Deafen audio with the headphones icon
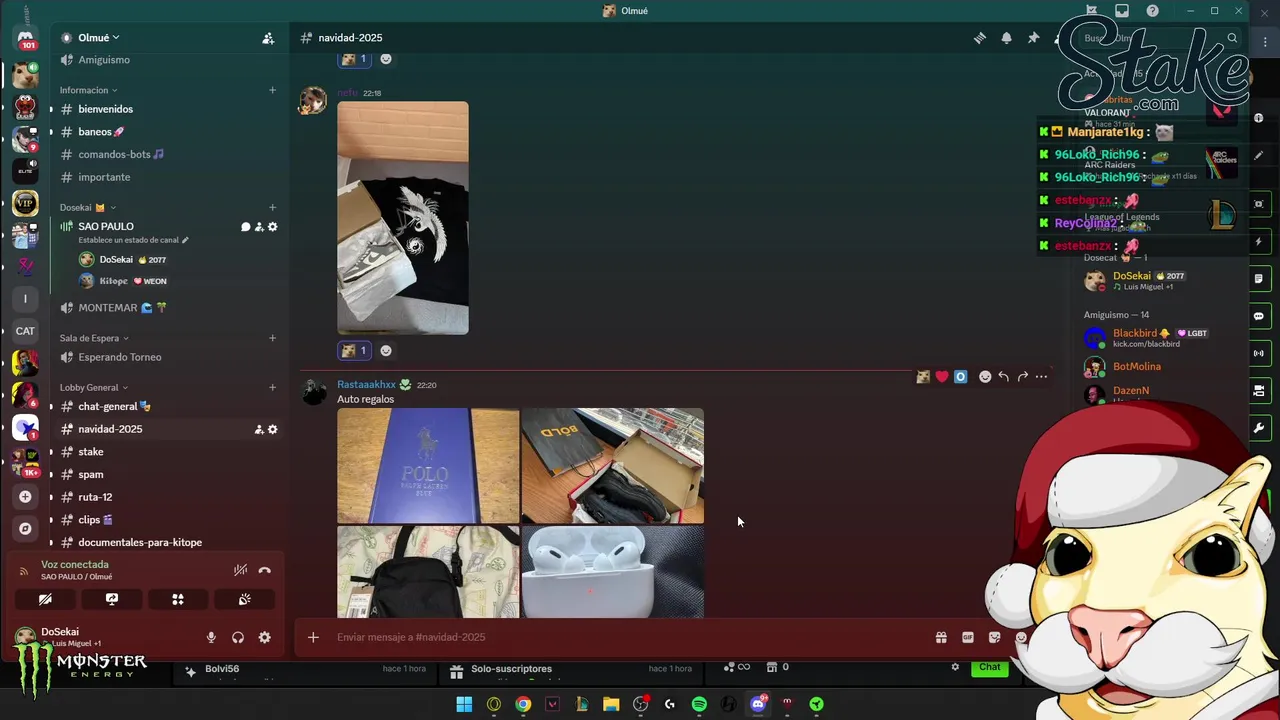1280x720 pixels. click(x=238, y=637)
